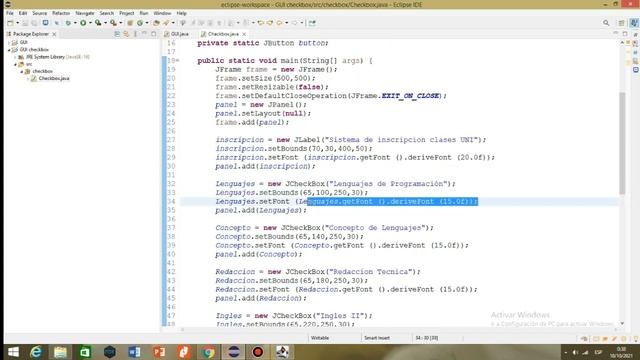
Task: Open the File menu
Action: pos(9,13)
